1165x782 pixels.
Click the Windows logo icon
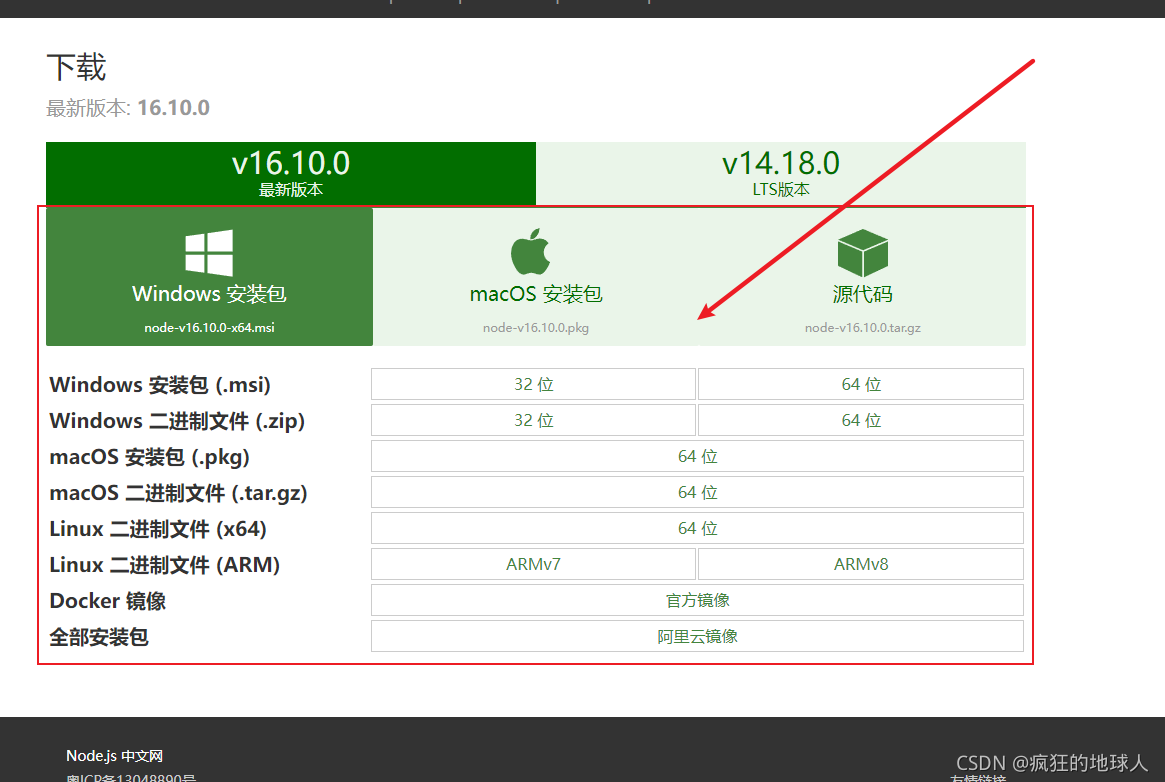209,252
